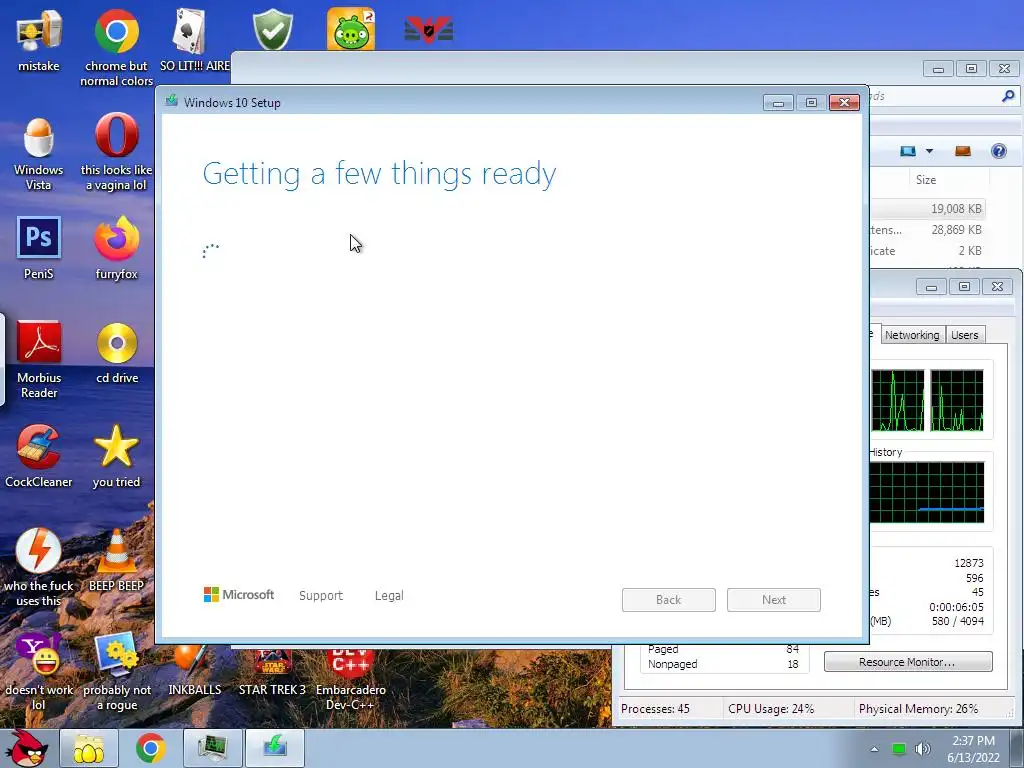The image size is (1024, 768).
Task: Click CPU Usage 24% in status bar
Action: coord(771,709)
